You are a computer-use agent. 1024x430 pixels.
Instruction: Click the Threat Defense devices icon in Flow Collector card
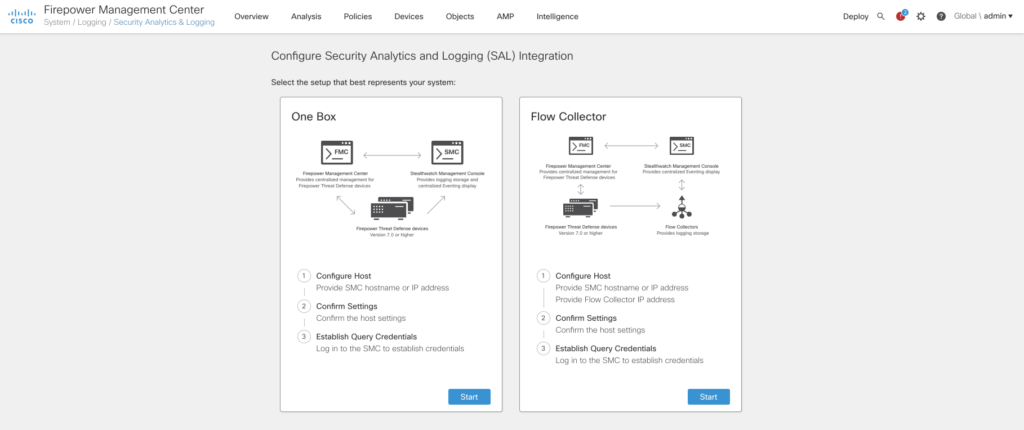581,207
